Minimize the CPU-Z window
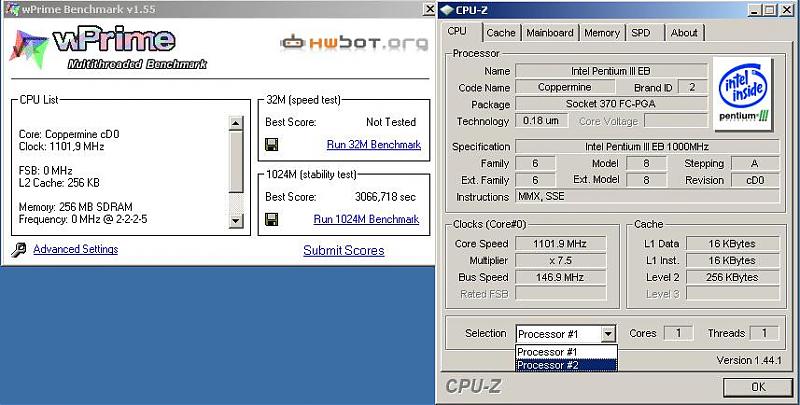The height and width of the screenshot is (405, 800). (x=756, y=10)
